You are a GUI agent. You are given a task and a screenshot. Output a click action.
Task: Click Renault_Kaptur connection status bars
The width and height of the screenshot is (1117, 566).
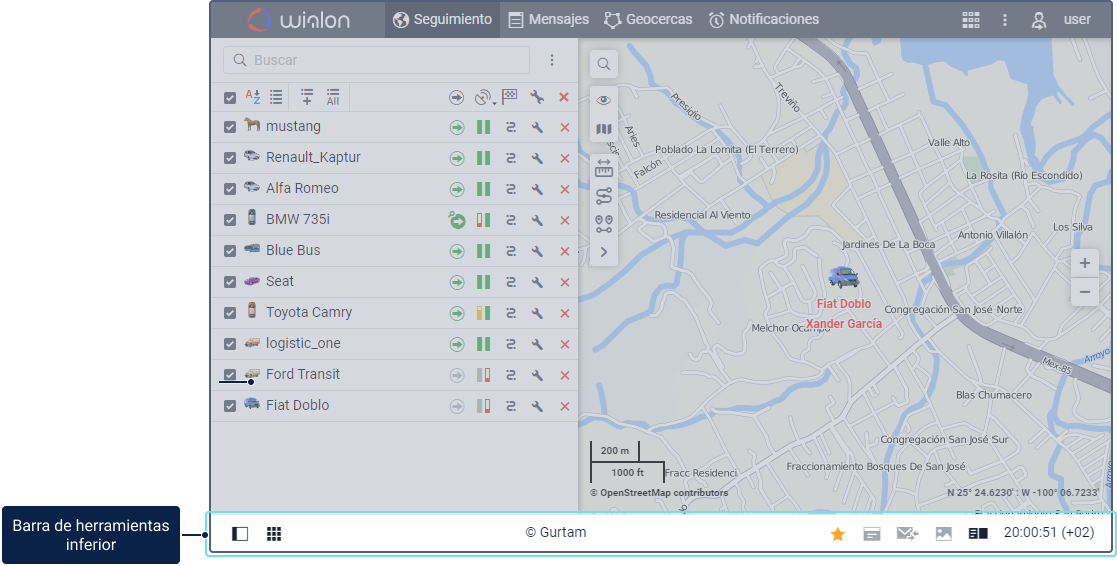(x=484, y=158)
